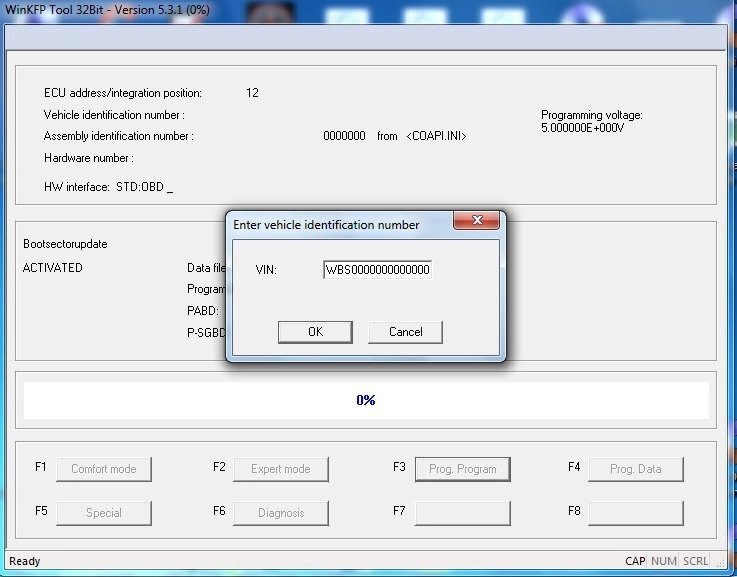This screenshot has height=577, width=737.
Task: Click the F1 key label
Action: tap(41, 467)
